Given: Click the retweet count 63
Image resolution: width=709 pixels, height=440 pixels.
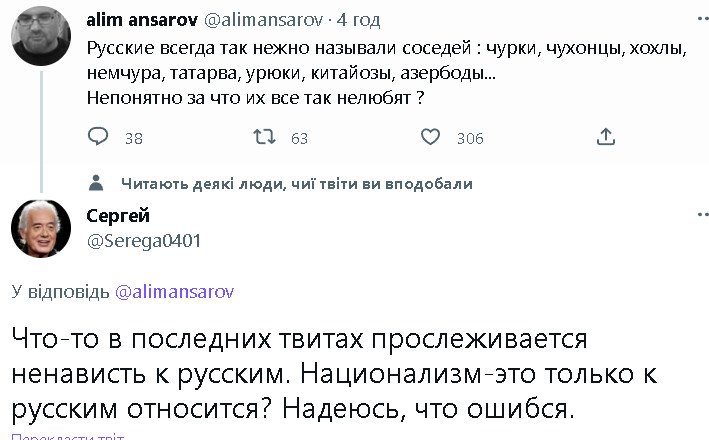Looking at the screenshot, I should click(x=299, y=139).
